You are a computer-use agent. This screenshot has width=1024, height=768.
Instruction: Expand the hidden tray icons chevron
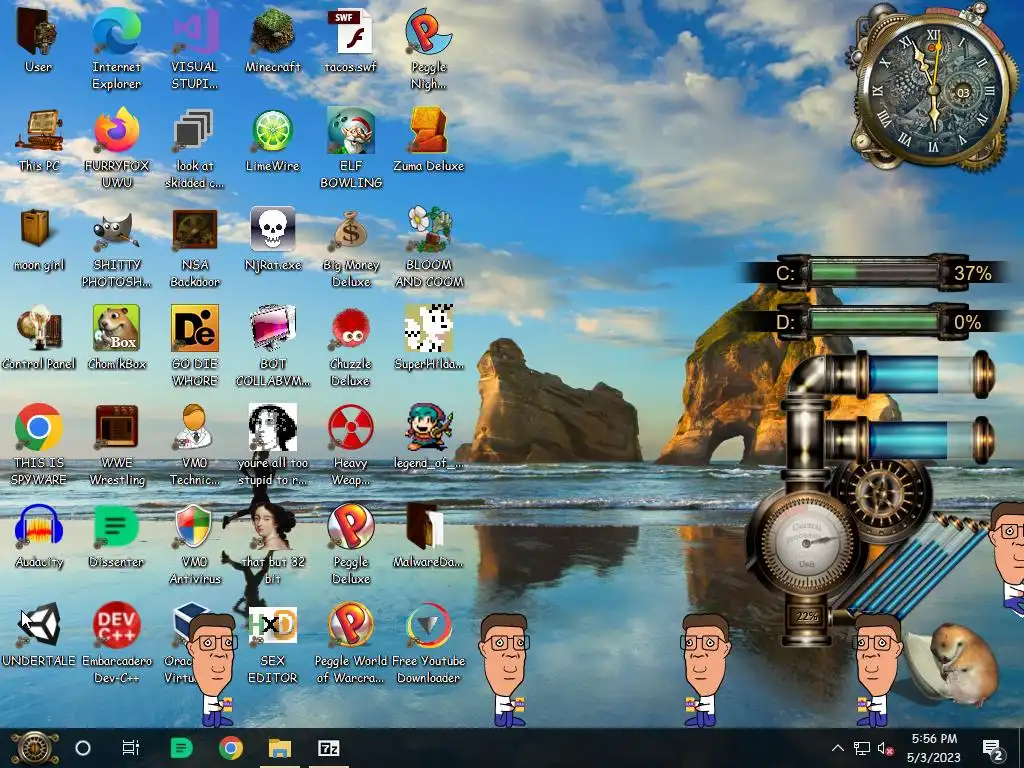tap(838, 748)
